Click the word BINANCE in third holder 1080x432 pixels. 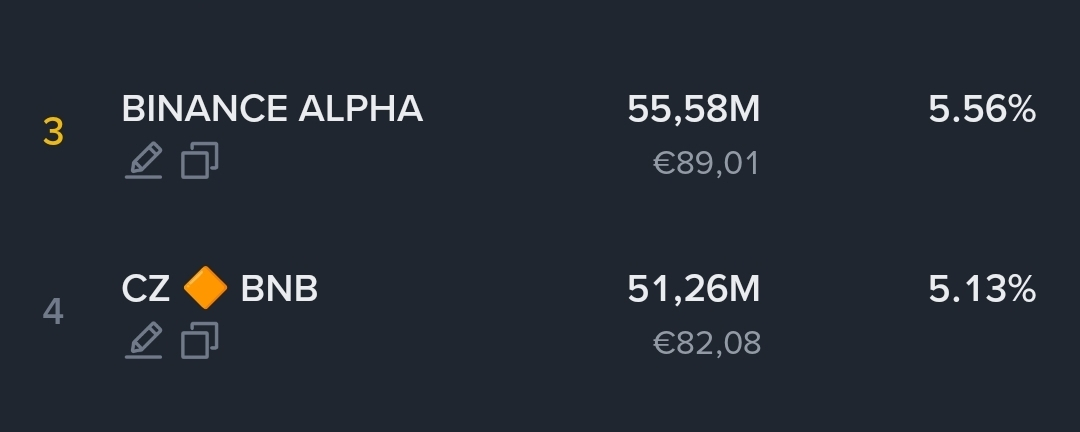click(205, 109)
